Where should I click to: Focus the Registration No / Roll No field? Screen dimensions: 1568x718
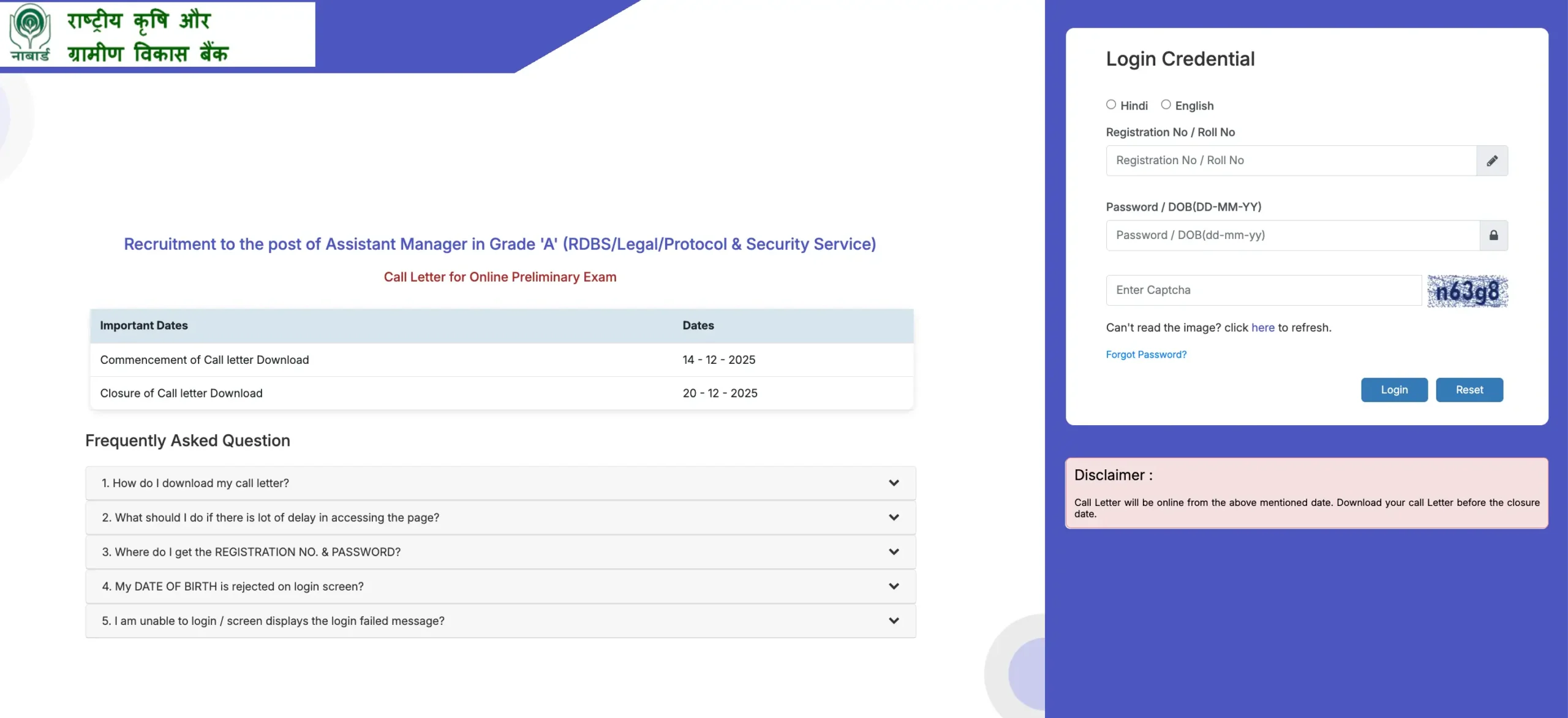[1291, 161]
